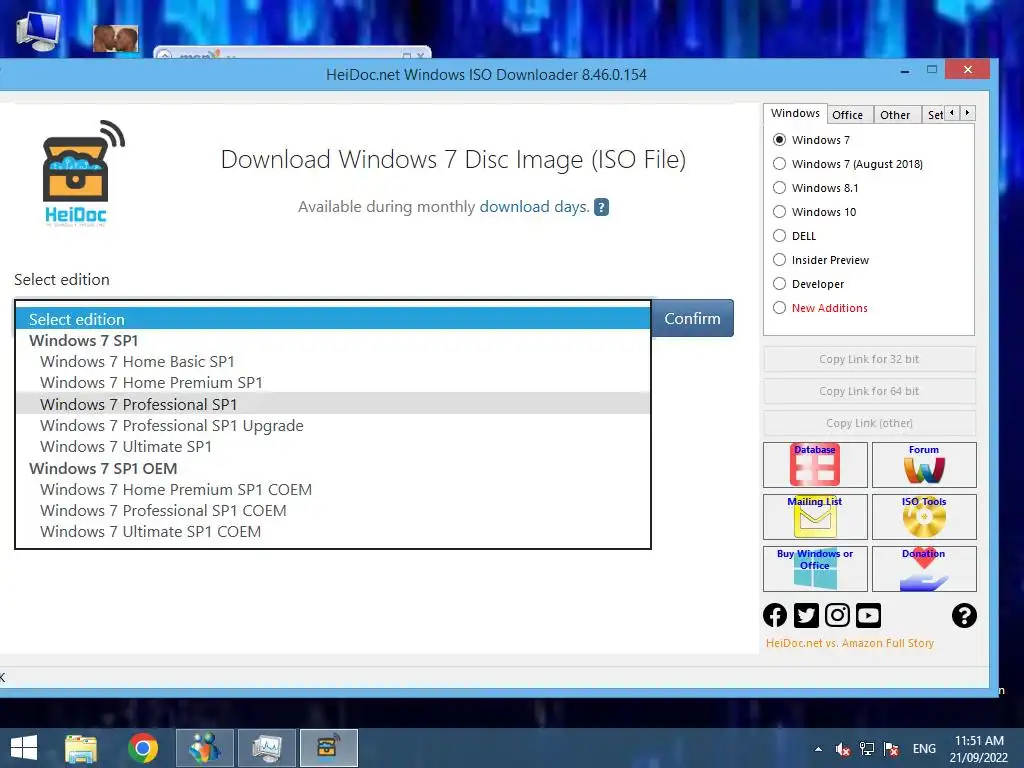Open the ISO Tools disc icon

tap(924, 517)
